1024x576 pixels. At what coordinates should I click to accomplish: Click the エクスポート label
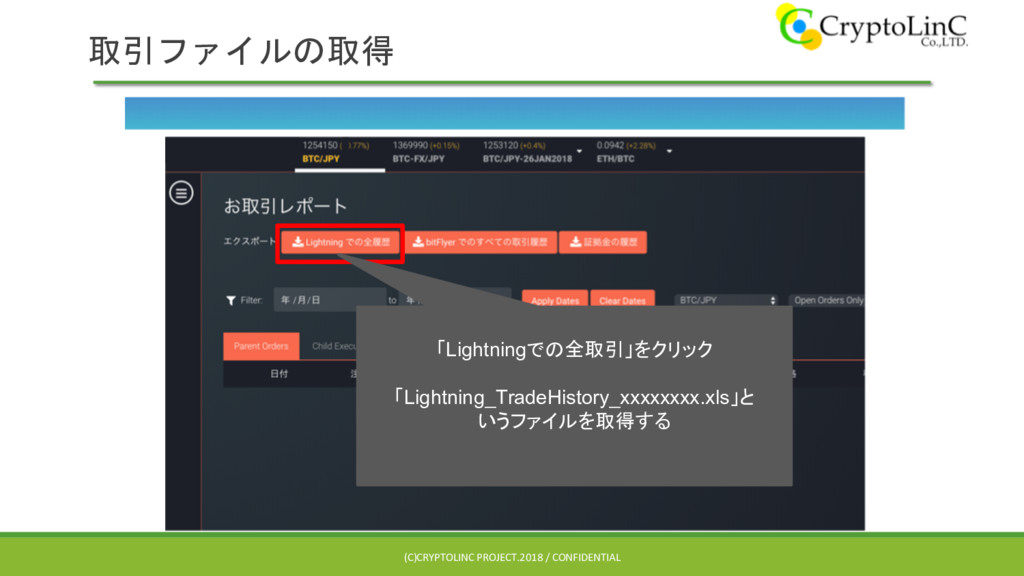(250, 241)
